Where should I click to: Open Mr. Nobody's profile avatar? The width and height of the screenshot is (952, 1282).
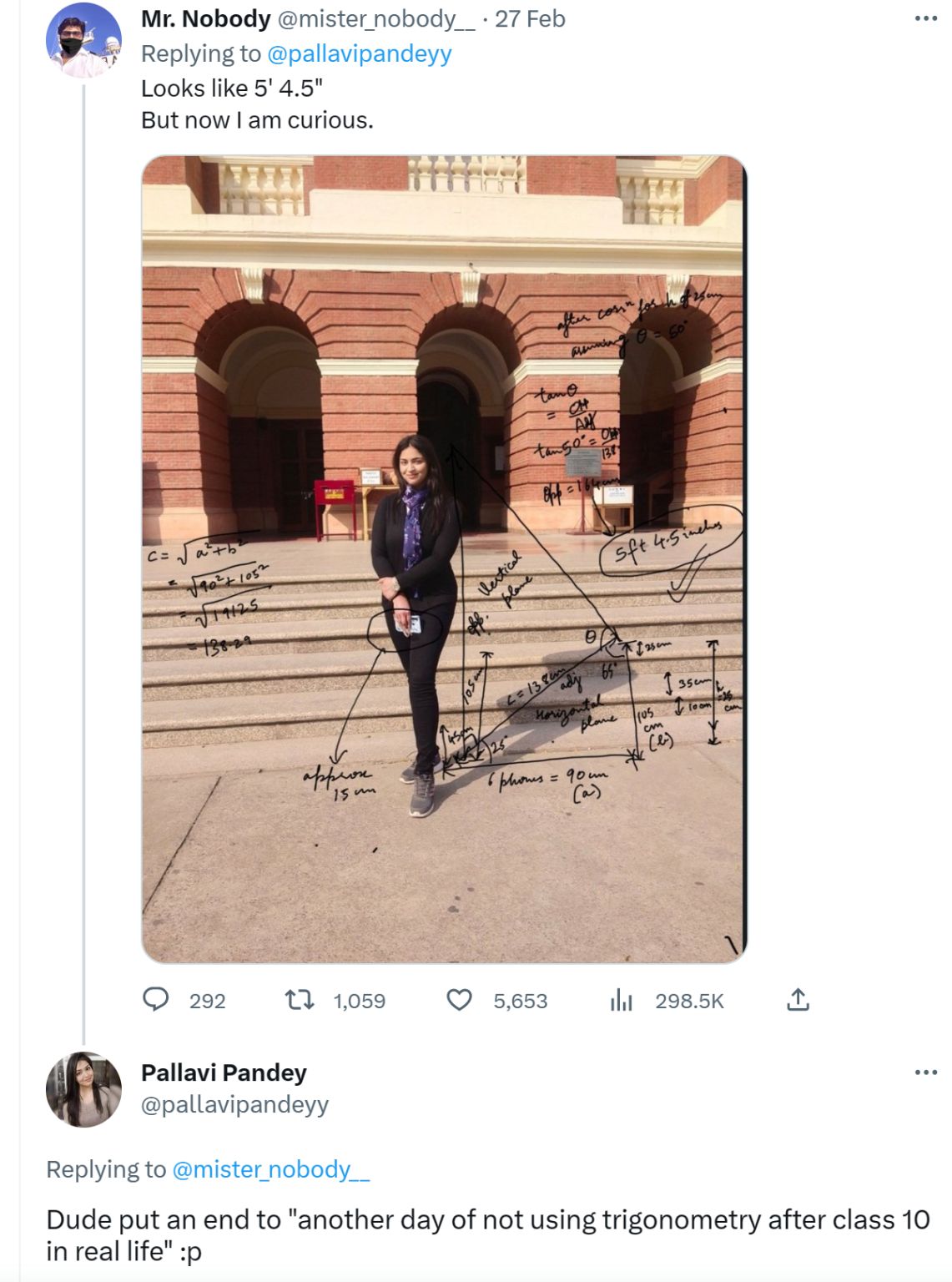[83, 40]
